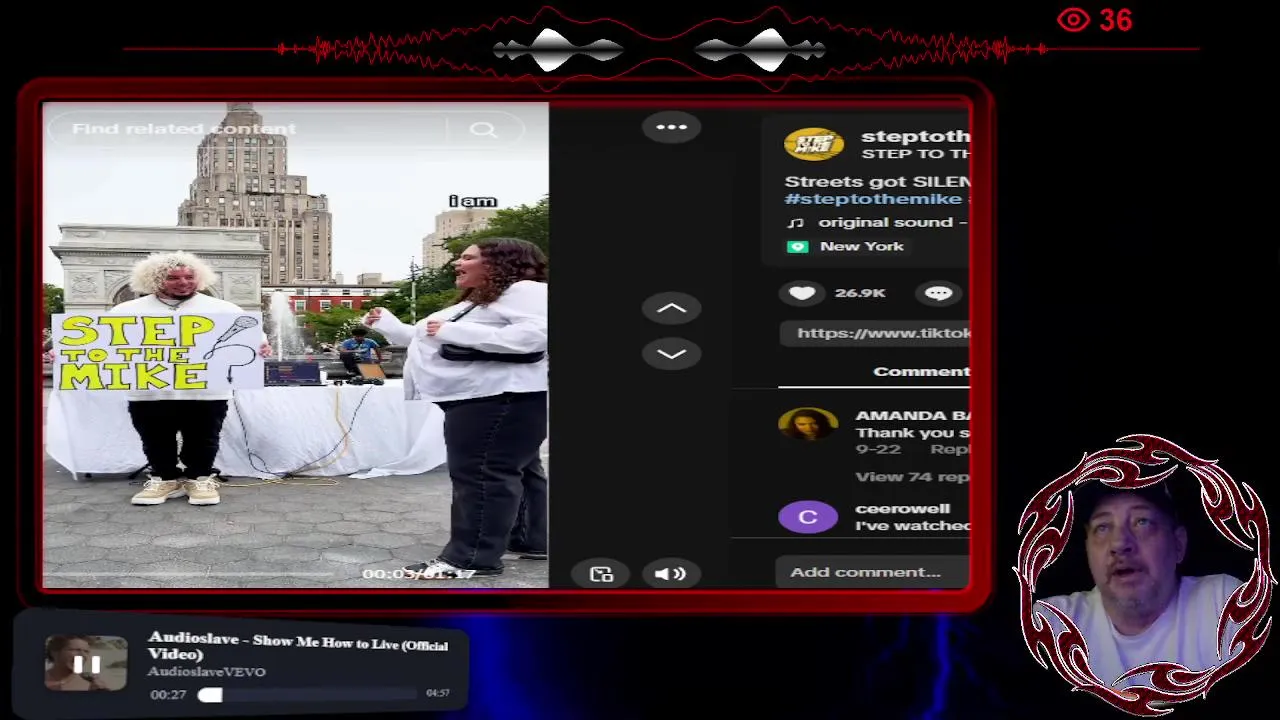
Task: Pause the Audioslave song
Action: 87,664
